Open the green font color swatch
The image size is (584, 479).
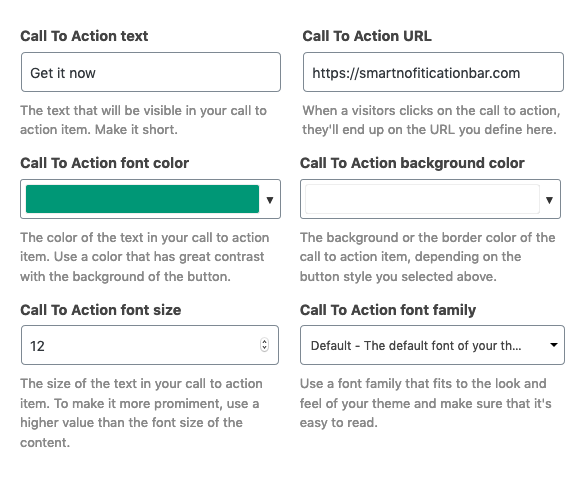(142, 199)
